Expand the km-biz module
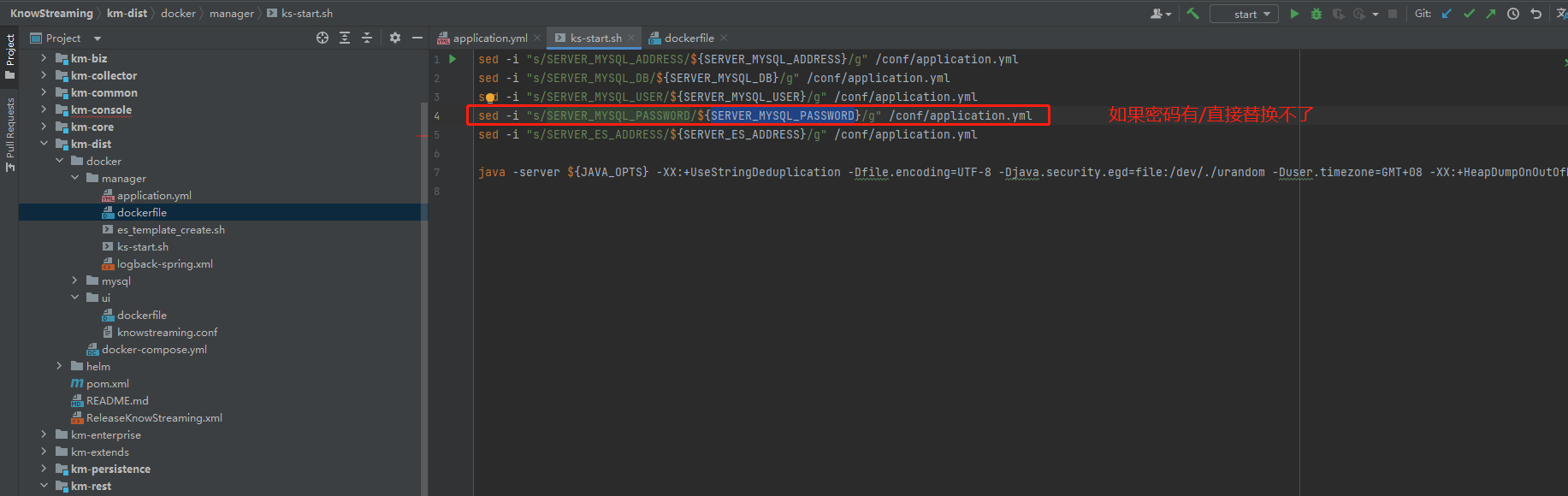 [x=44, y=58]
